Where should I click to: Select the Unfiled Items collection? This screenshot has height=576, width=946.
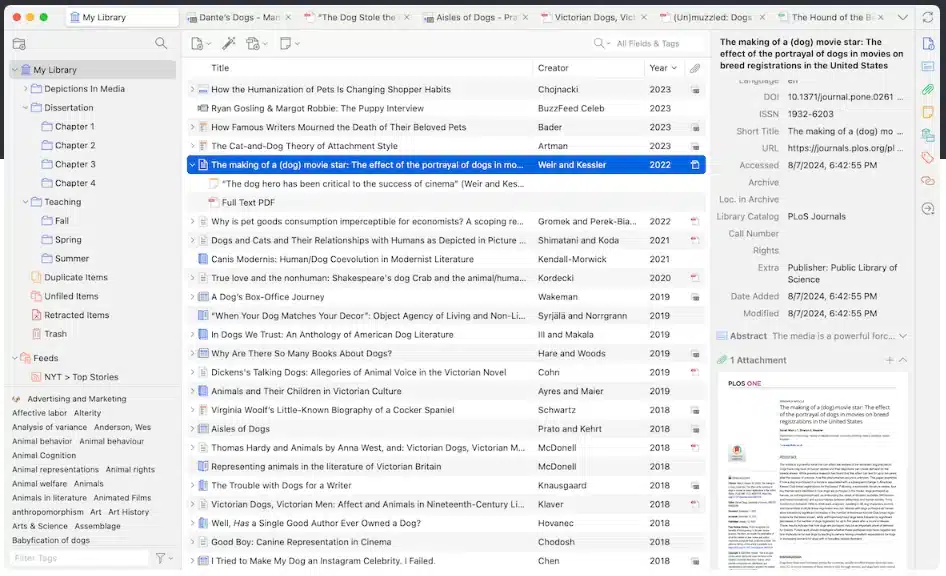coord(71,296)
